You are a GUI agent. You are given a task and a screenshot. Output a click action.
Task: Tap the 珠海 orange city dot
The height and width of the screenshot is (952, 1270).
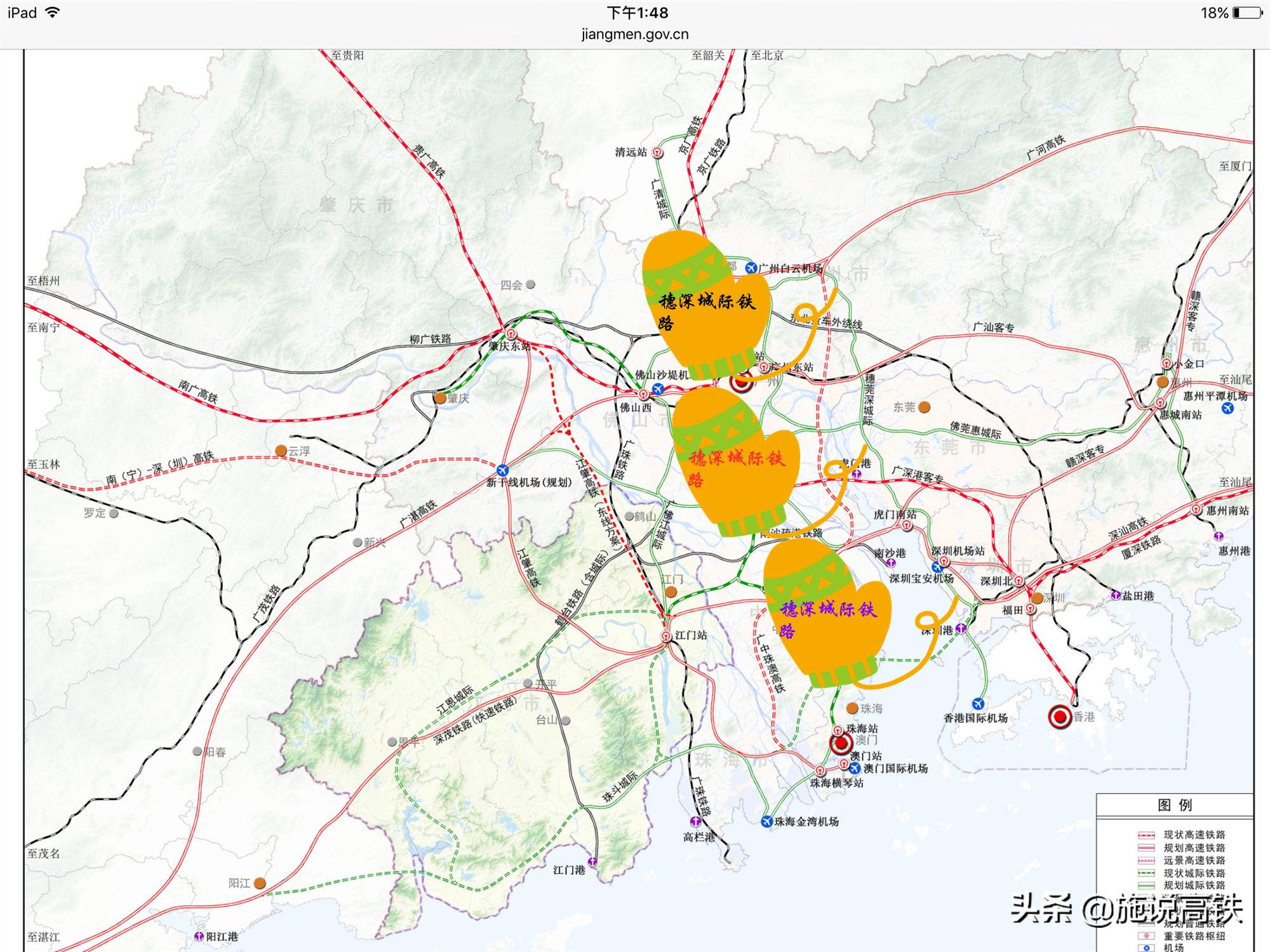(x=852, y=708)
